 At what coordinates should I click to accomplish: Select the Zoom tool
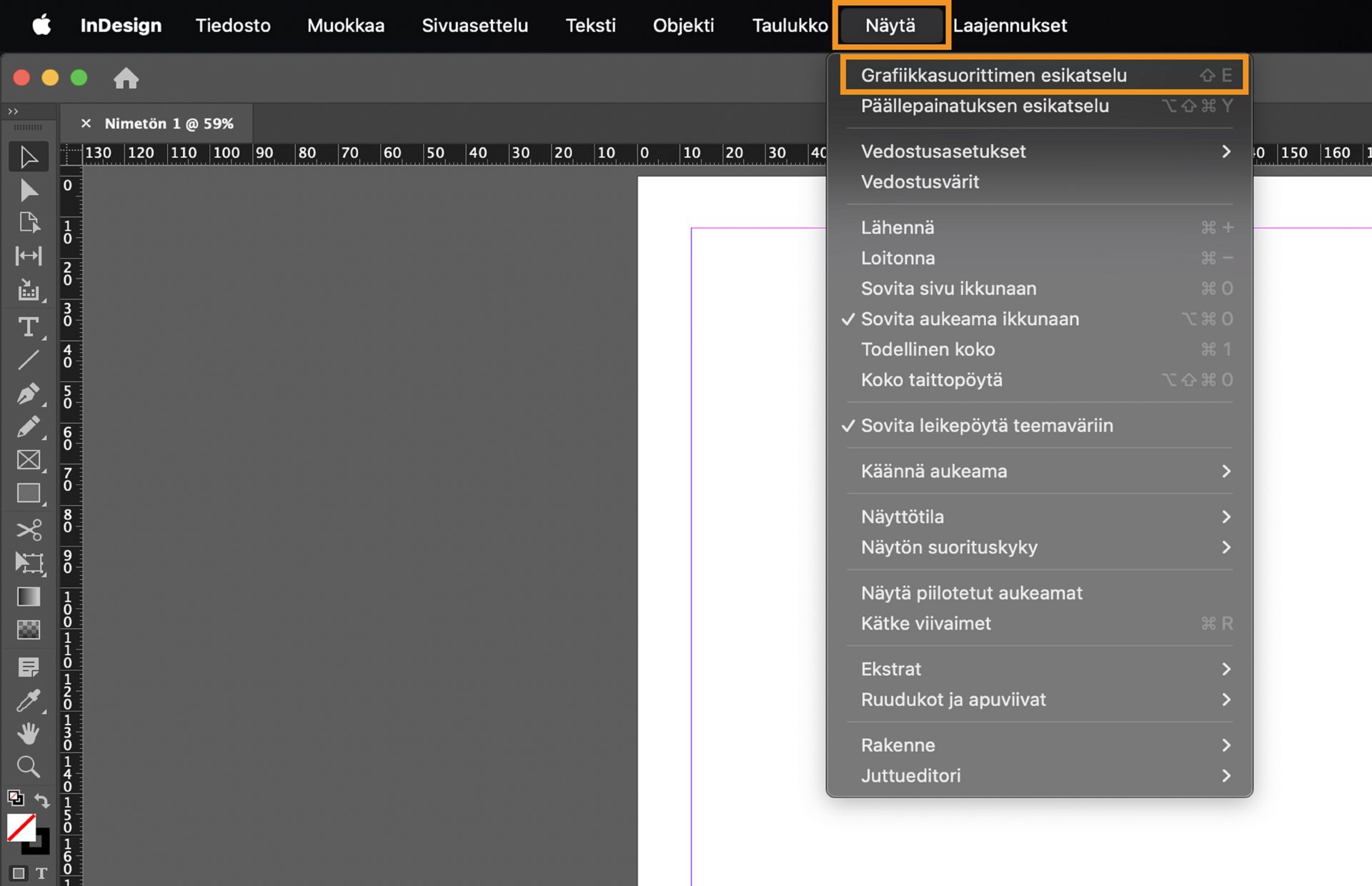tap(29, 767)
